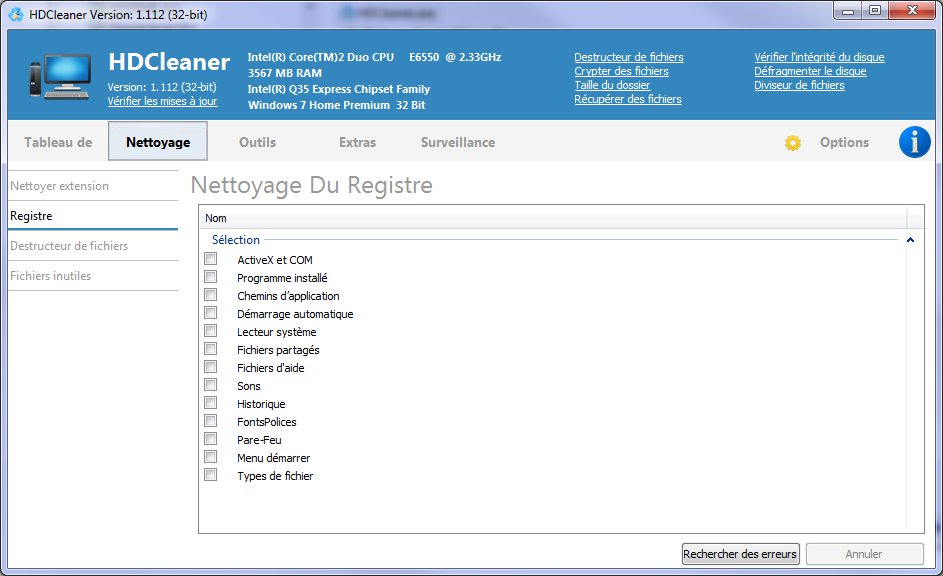The image size is (943, 576).
Task: Click Vérifier l'intégrité du disque link
Action: click(819, 57)
